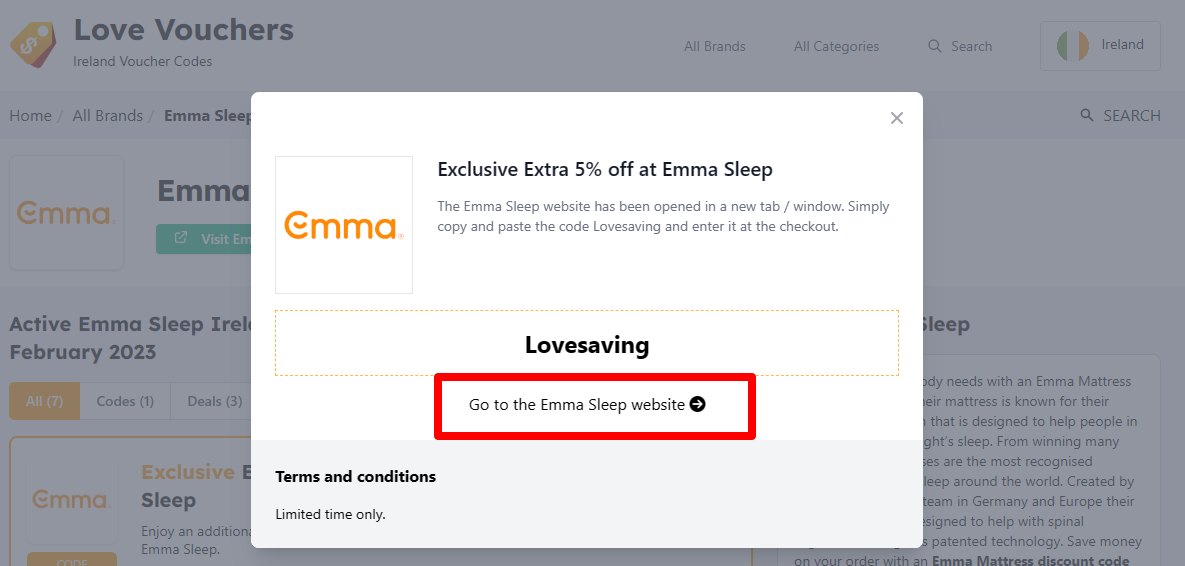Close the voucher code popup
Screen dimensions: 1185x566
[x=896, y=118]
